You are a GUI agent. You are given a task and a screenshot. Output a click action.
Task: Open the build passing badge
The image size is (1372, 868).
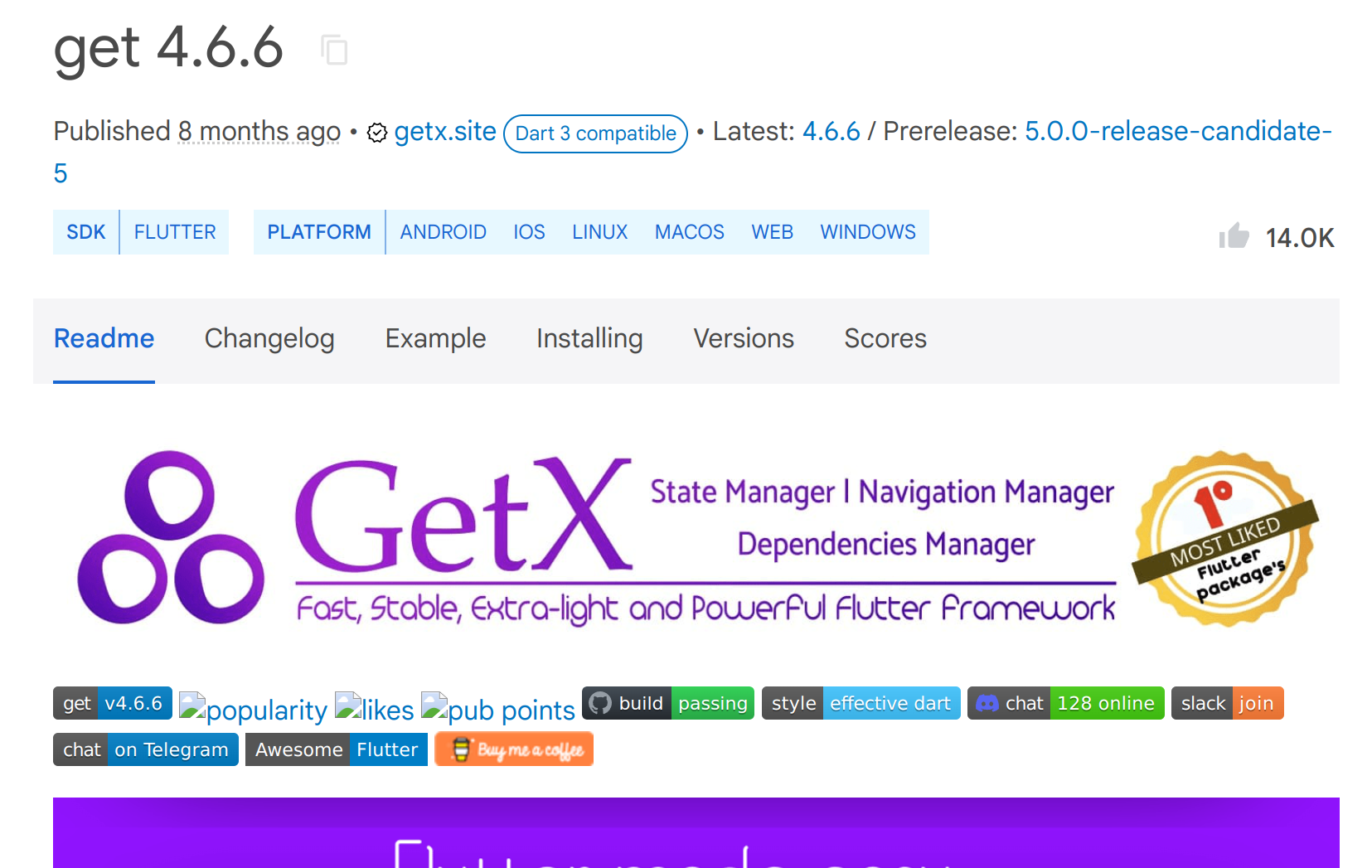click(x=668, y=703)
